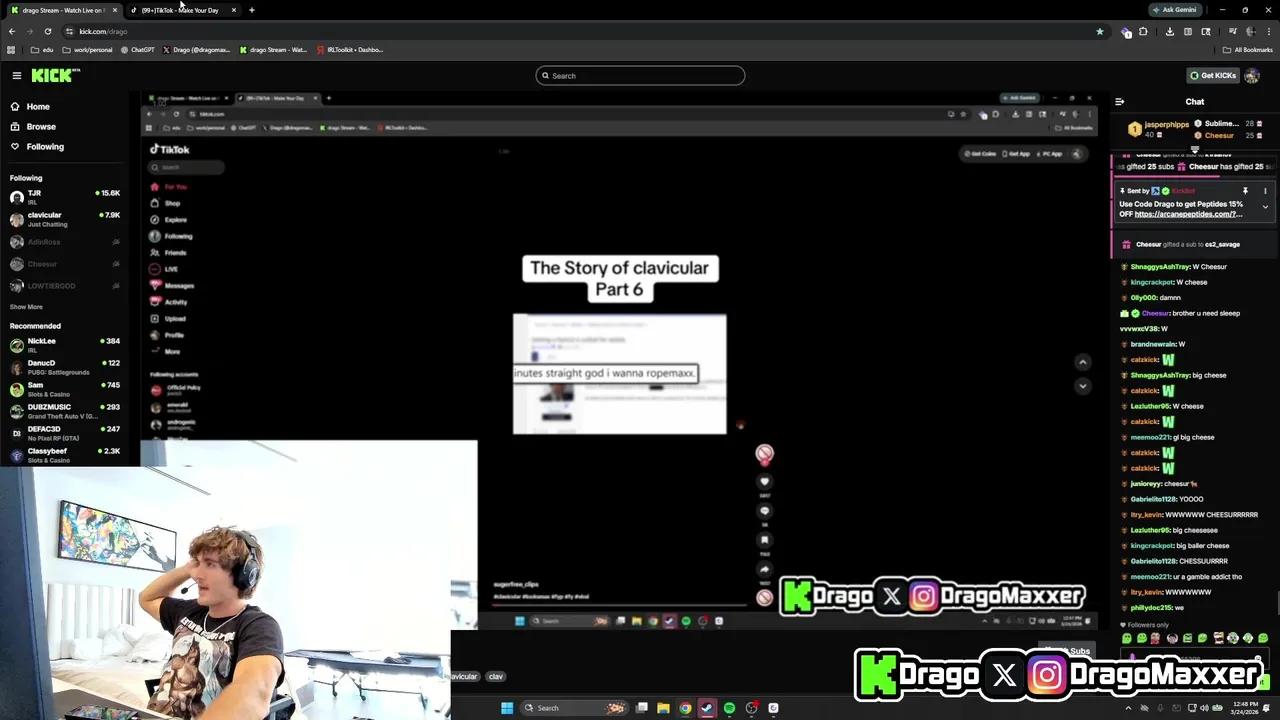
Task: Open TikTok video comments
Action: click(764, 511)
